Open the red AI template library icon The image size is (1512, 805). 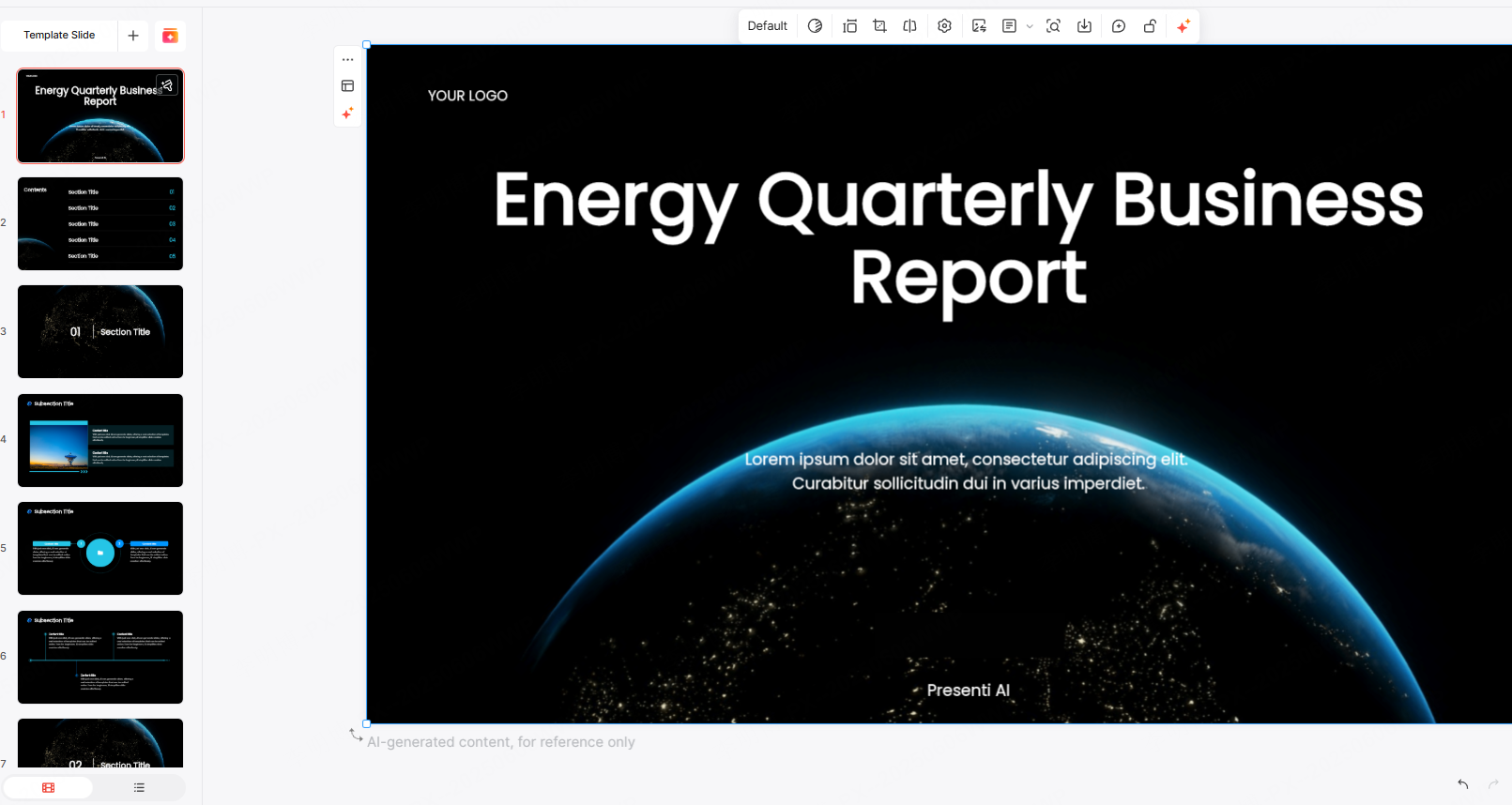coord(170,36)
